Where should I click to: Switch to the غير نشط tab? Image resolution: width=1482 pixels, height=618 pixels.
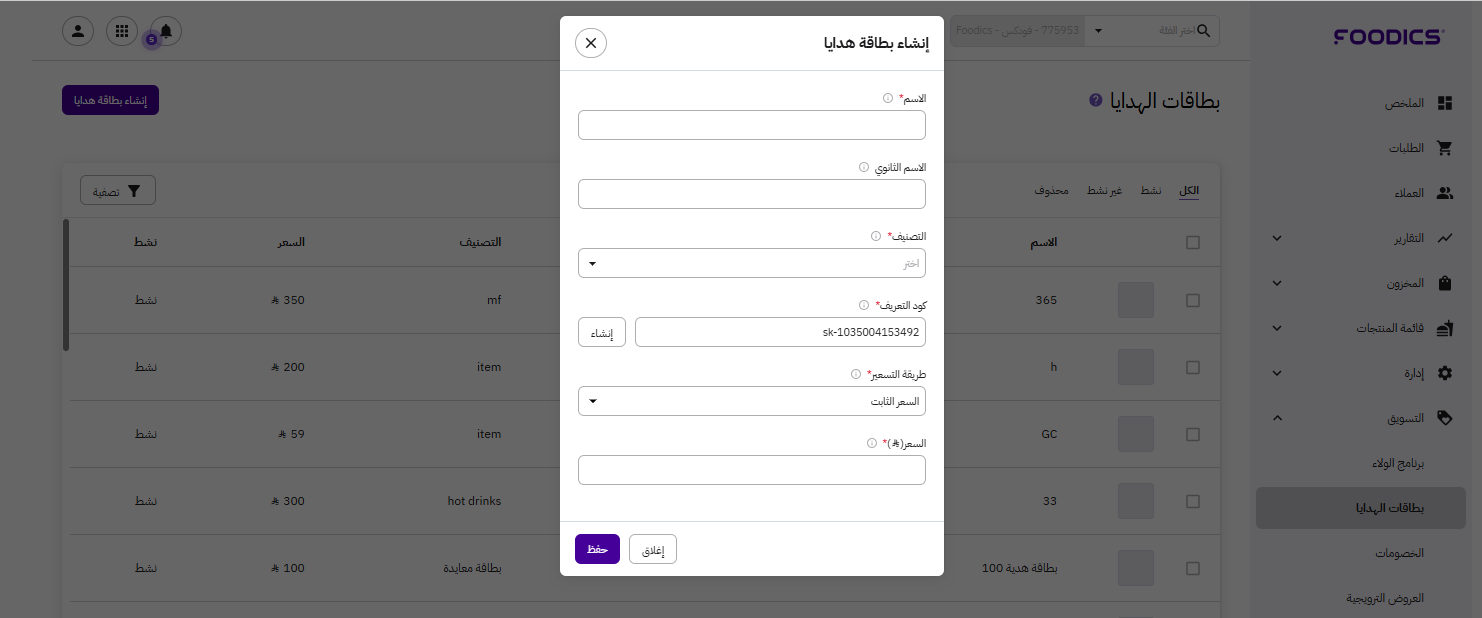[x=1105, y=190]
